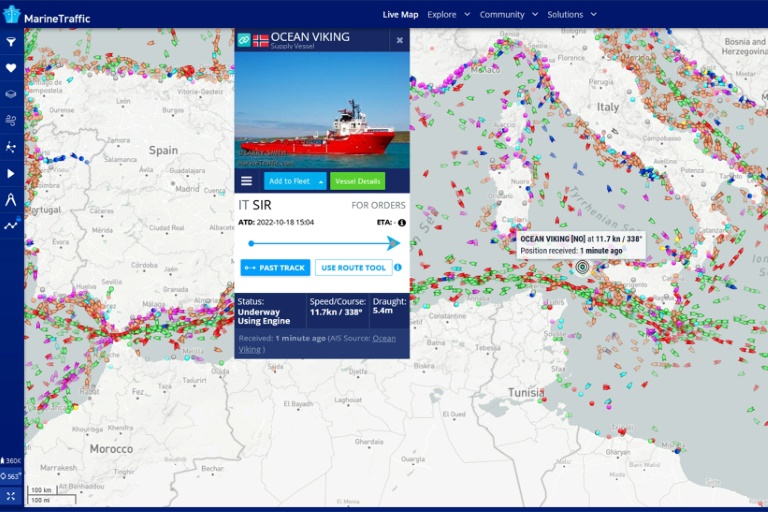The height and width of the screenshot is (512, 768).
Task: Open My Fleets heart icon in sidebar
Action: click(11, 68)
